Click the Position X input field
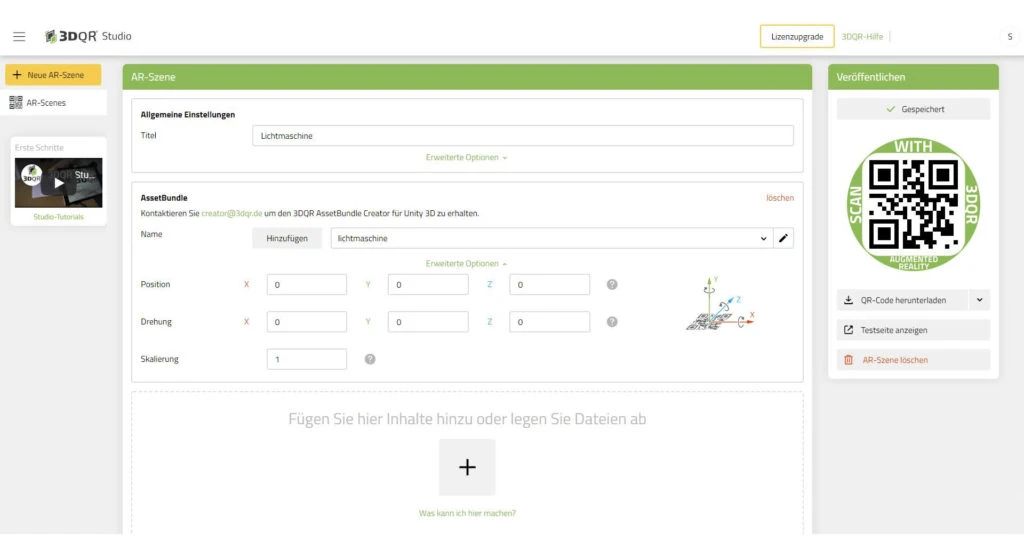1024x555 pixels. [x=307, y=285]
